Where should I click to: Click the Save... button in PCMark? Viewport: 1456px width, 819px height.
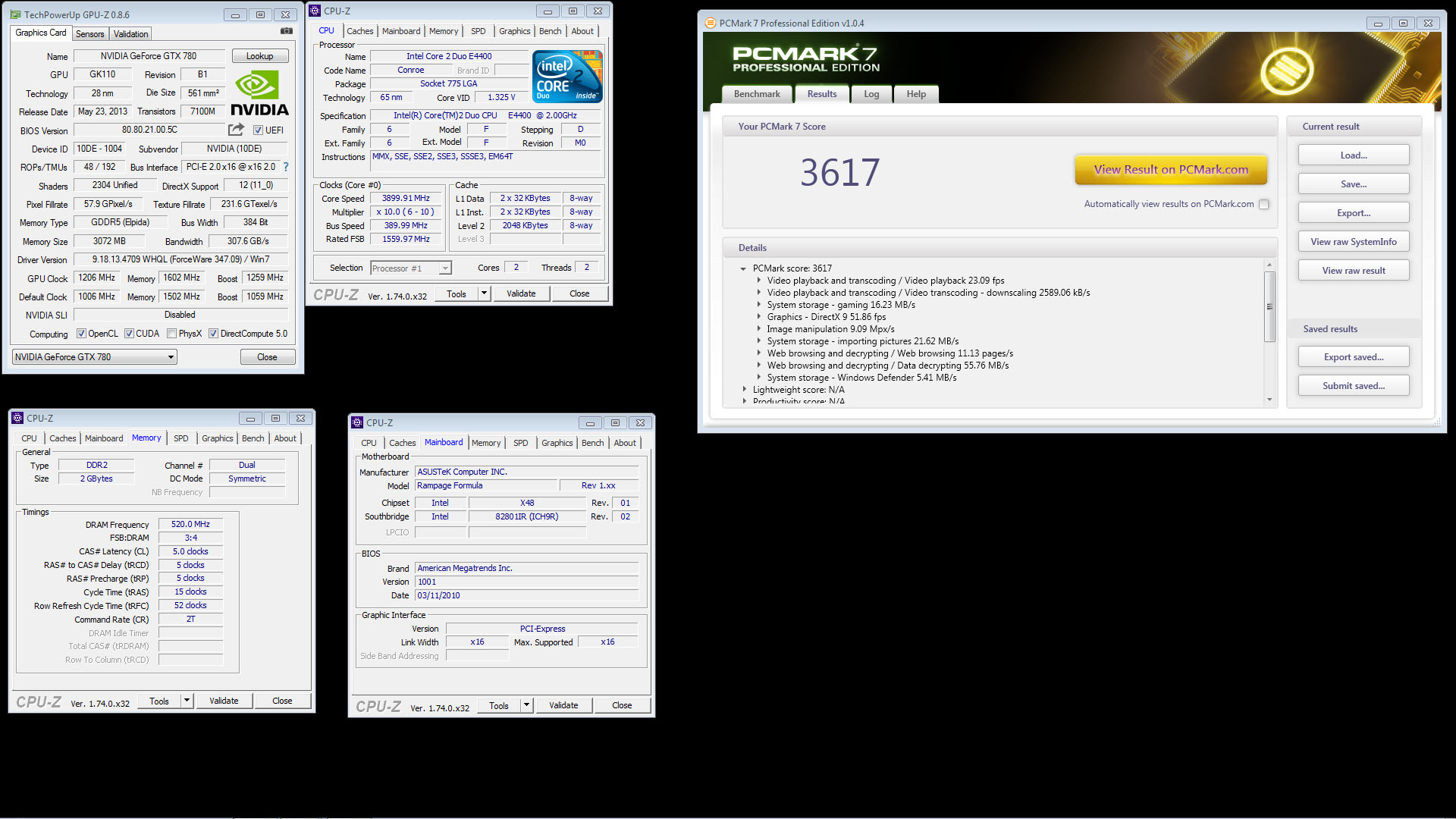1354,184
